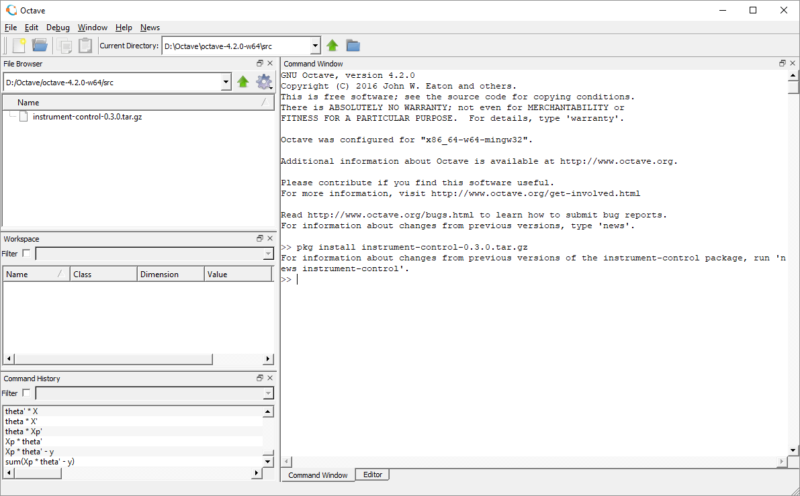The image size is (800, 496).
Task: Open the Workspace filter dropdown
Action: tap(268, 254)
